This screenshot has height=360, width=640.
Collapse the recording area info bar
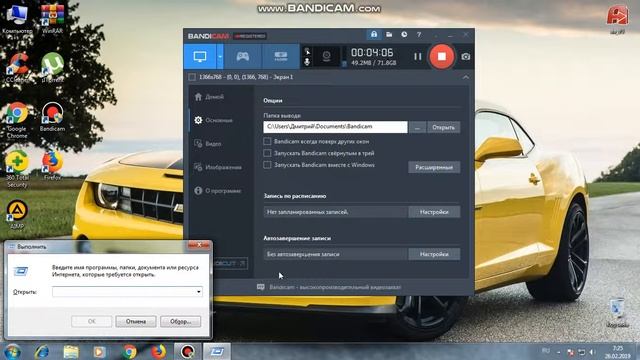coord(466,77)
